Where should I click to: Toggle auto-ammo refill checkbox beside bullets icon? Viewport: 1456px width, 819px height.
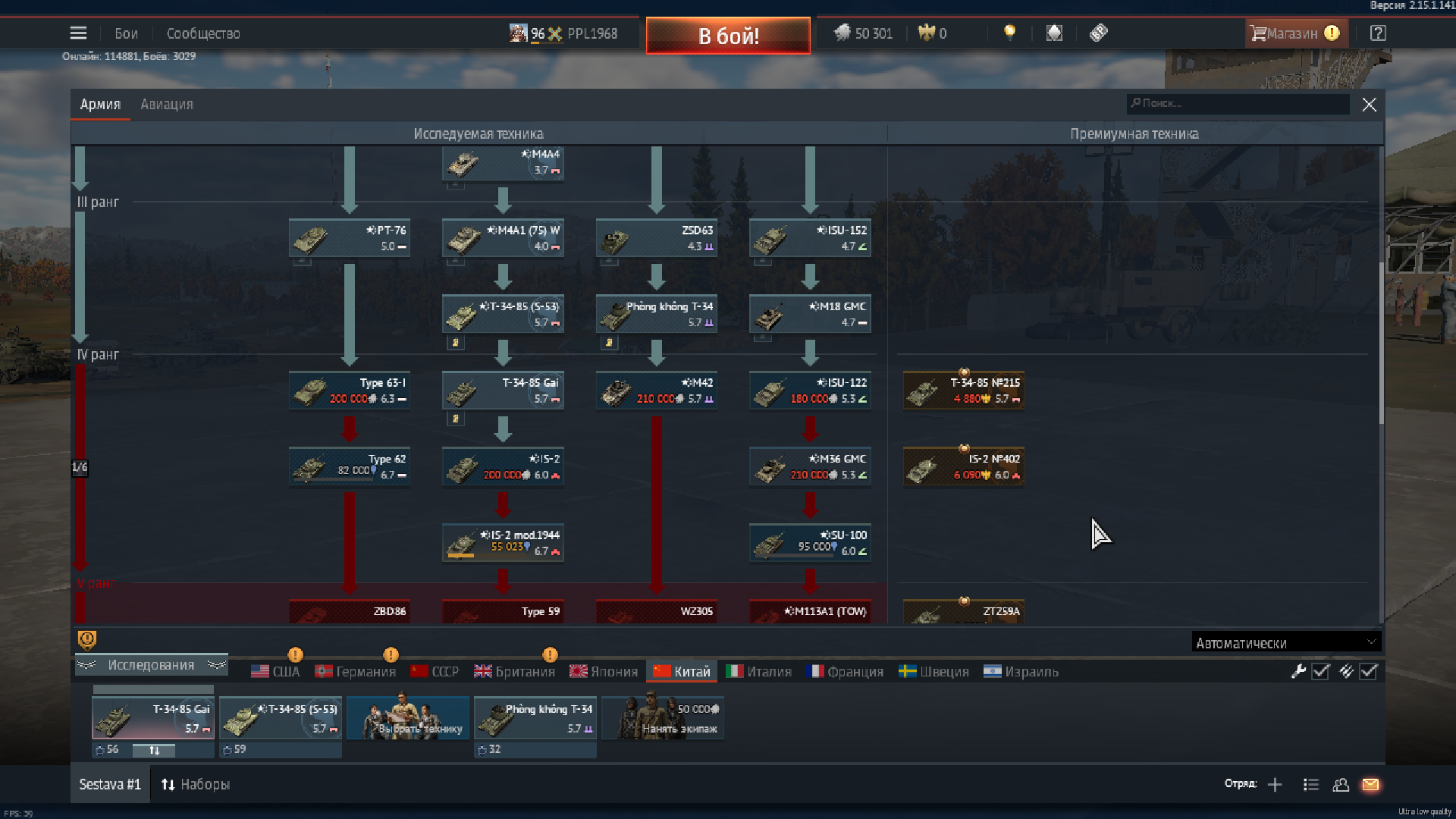tap(1369, 671)
